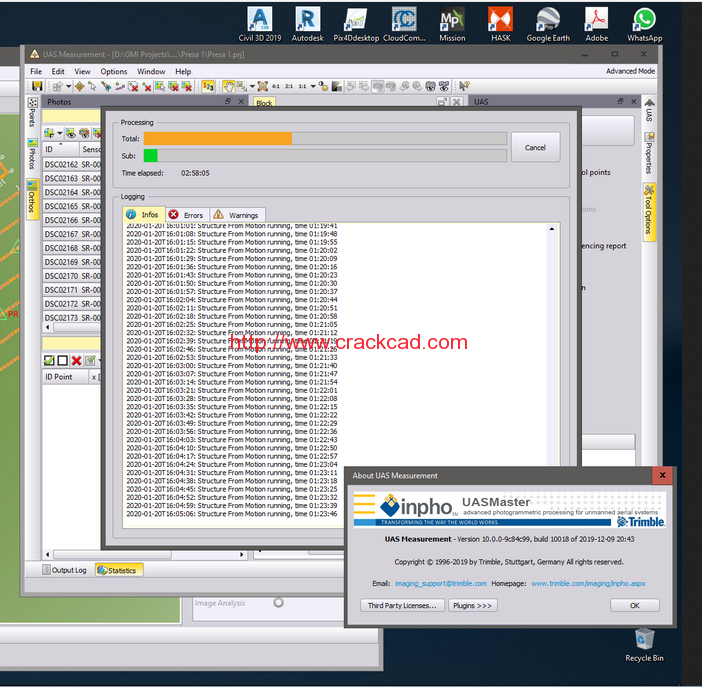Switch to the Statistics tab
Image resolution: width=702 pixels, height=687 pixels.
click(x=119, y=570)
